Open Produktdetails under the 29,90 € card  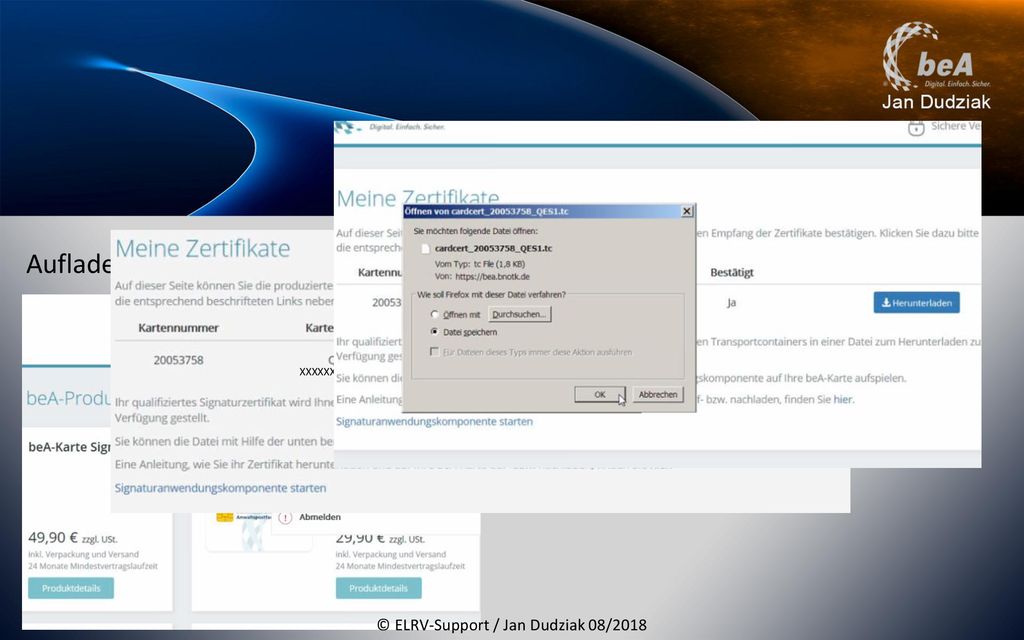click(378, 588)
